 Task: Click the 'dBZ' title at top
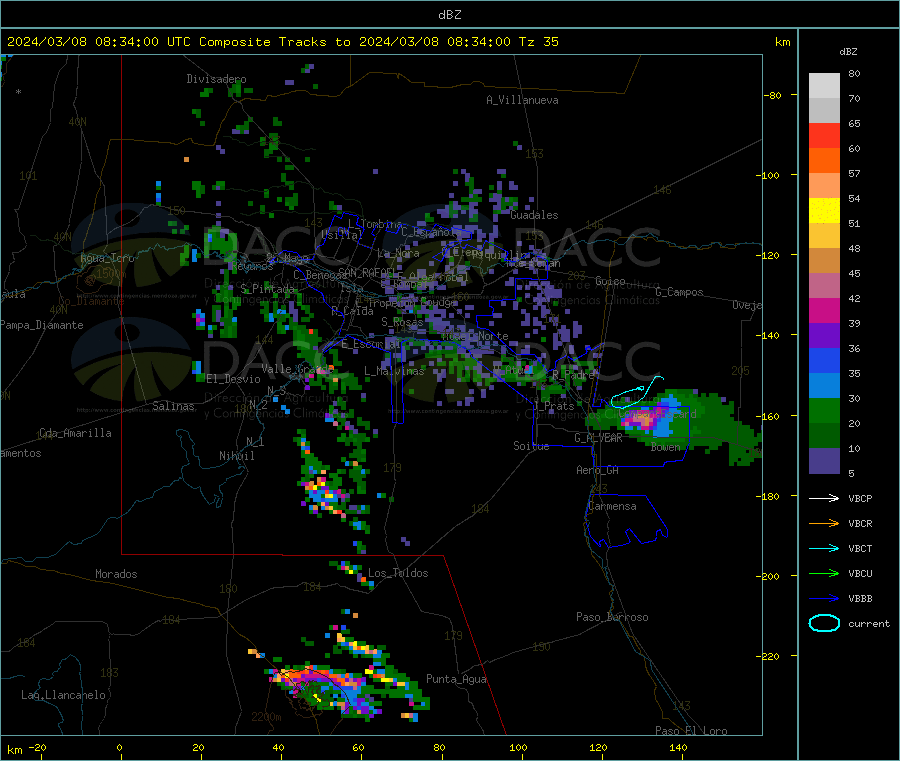pos(449,15)
